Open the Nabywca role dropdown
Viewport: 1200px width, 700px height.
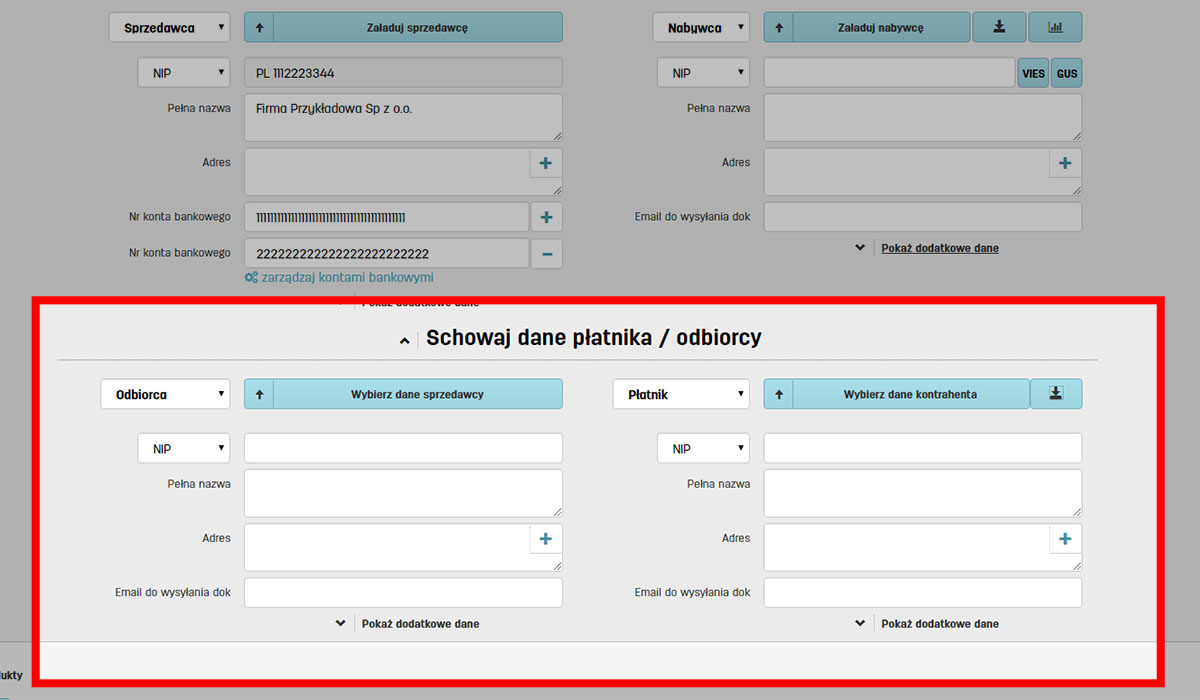(700, 28)
